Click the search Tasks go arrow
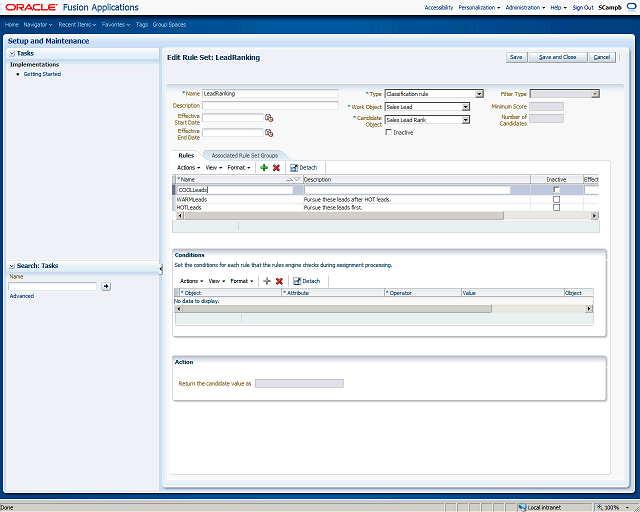The height and width of the screenshot is (512, 640). click(x=106, y=286)
